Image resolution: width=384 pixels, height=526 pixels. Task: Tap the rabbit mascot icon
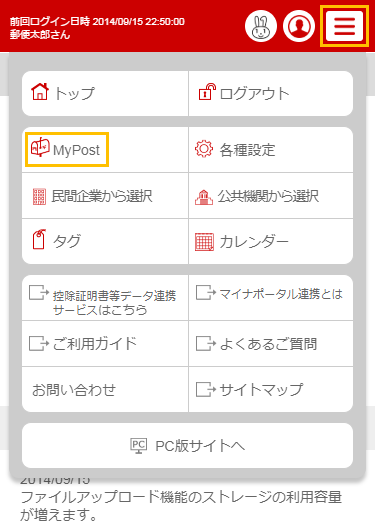pos(261,26)
